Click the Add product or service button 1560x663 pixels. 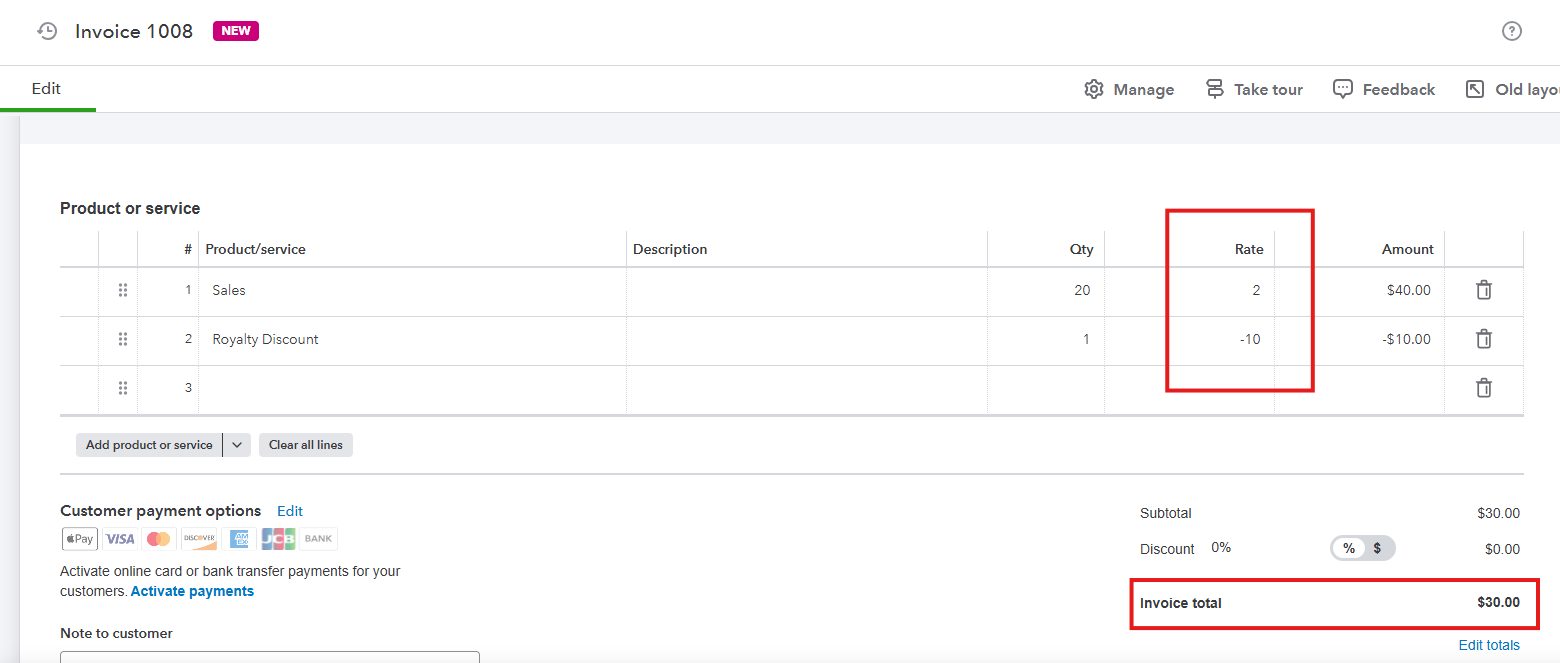tap(149, 445)
